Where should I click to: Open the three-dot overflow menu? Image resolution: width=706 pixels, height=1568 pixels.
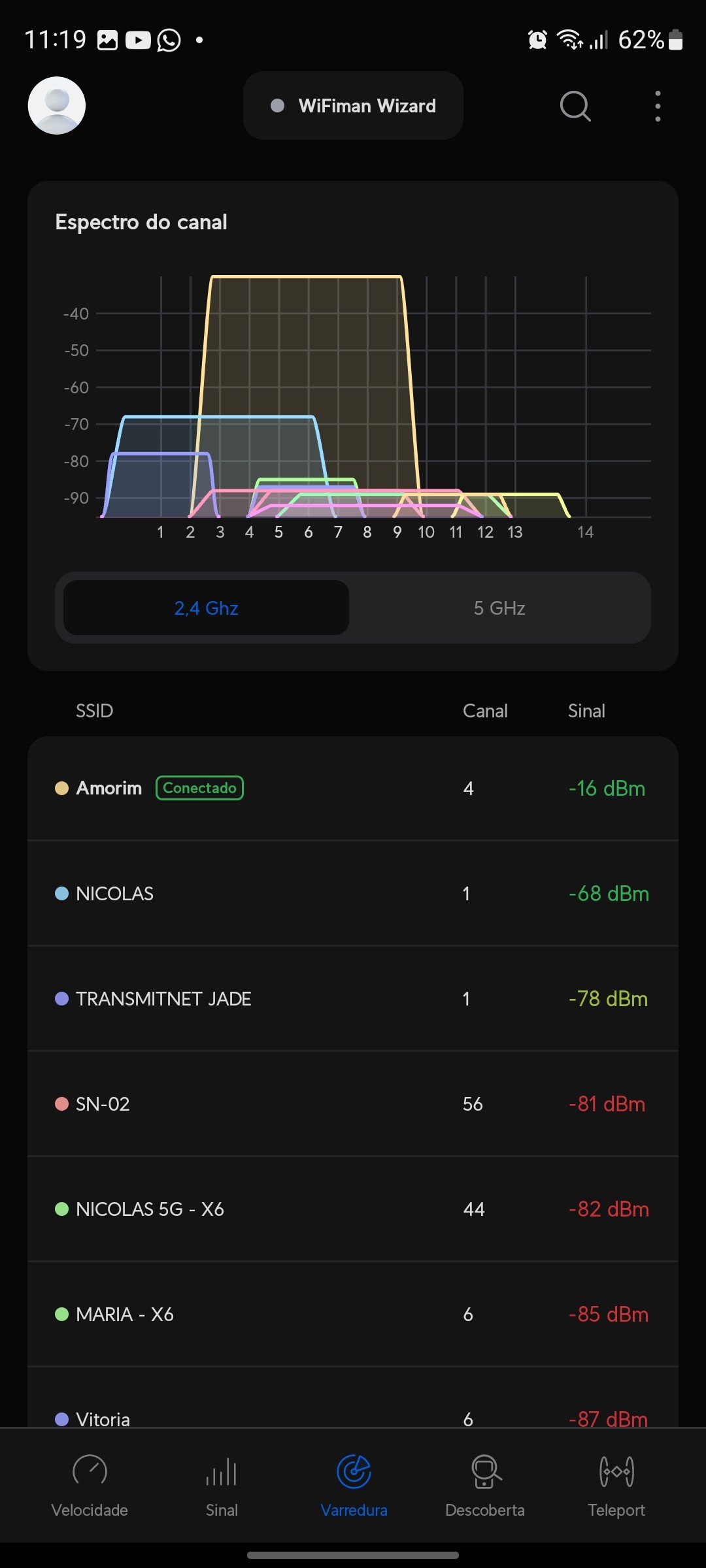[x=658, y=106]
